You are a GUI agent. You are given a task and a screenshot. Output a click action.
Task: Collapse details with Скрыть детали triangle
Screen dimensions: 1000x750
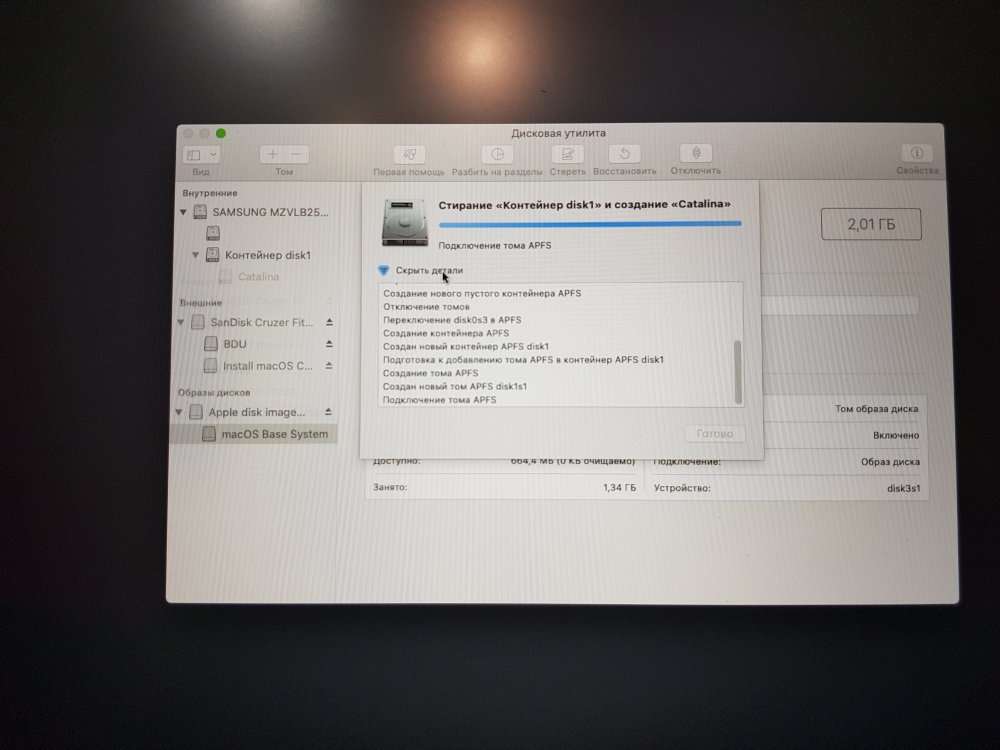(x=383, y=270)
